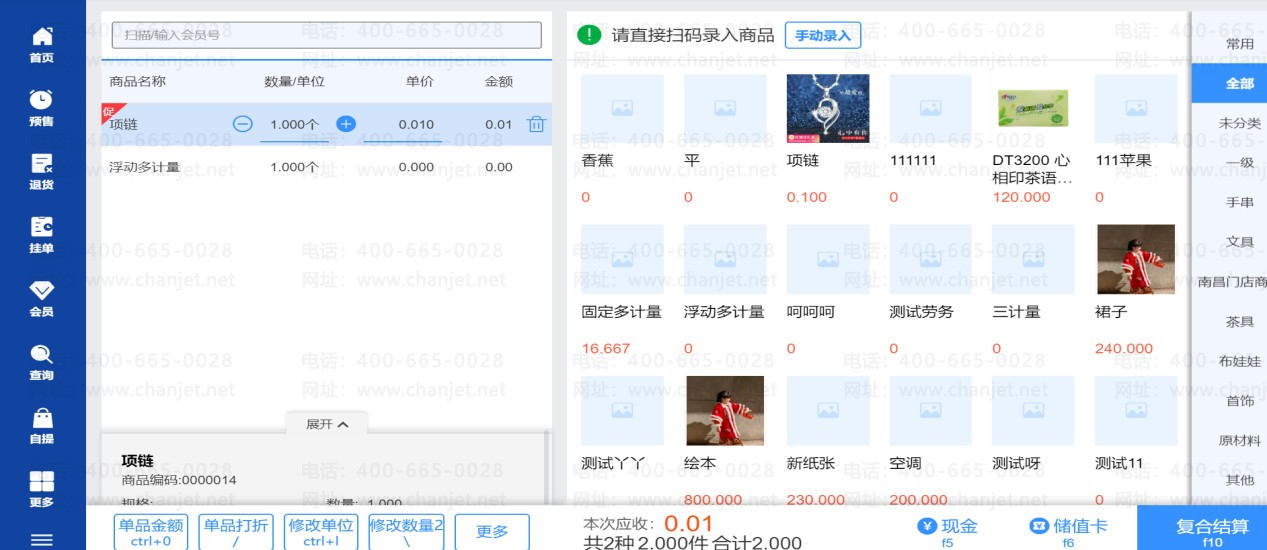Open the hamburger menu at sidebar bottom

(42, 540)
